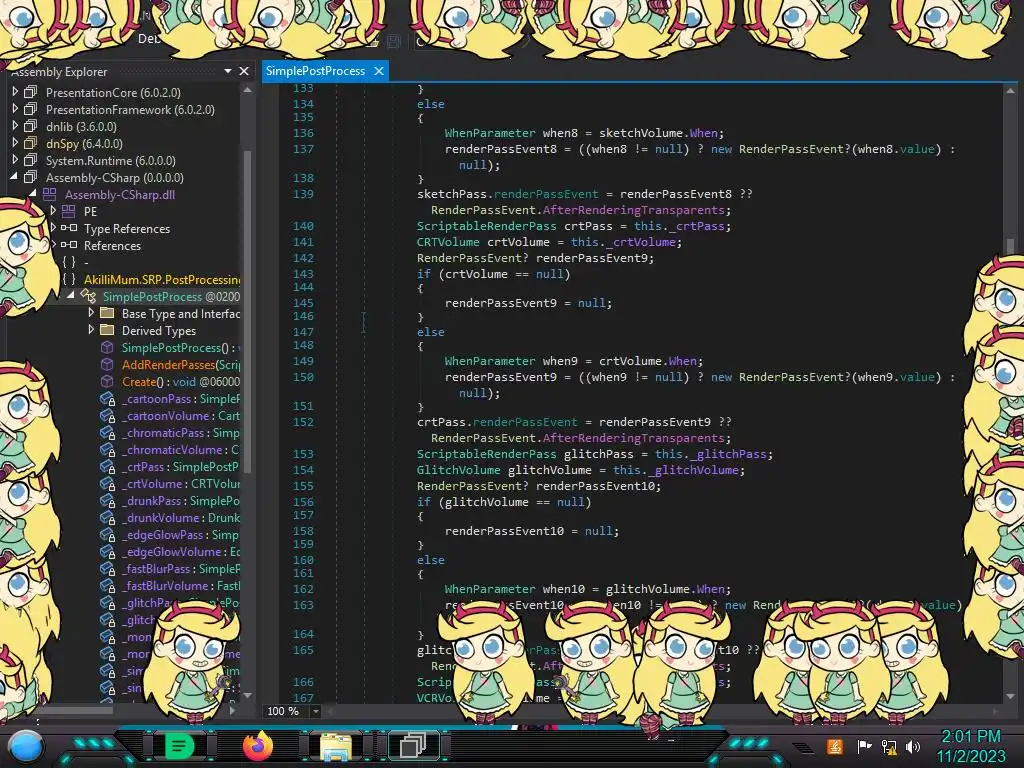
Task: Click the network status tray icon
Action: 889,746
